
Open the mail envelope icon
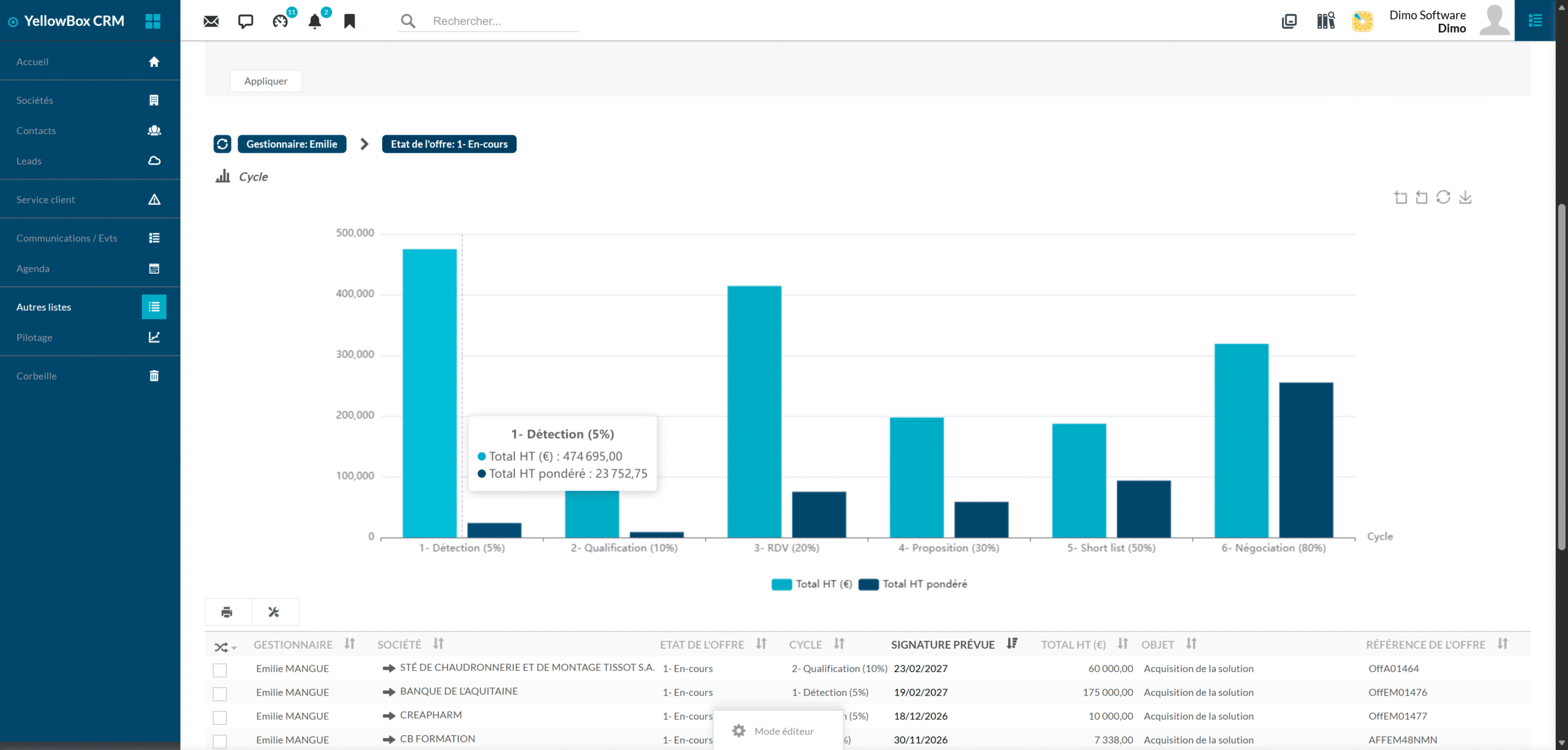pyautogui.click(x=211, y=21)
